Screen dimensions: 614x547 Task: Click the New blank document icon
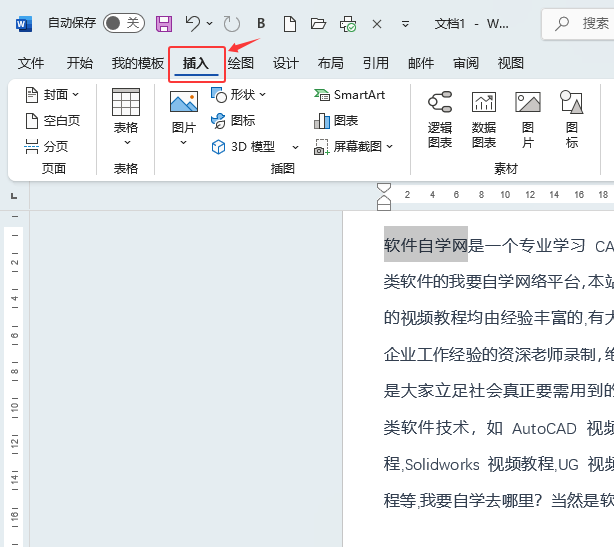click(x=289, y=24)
